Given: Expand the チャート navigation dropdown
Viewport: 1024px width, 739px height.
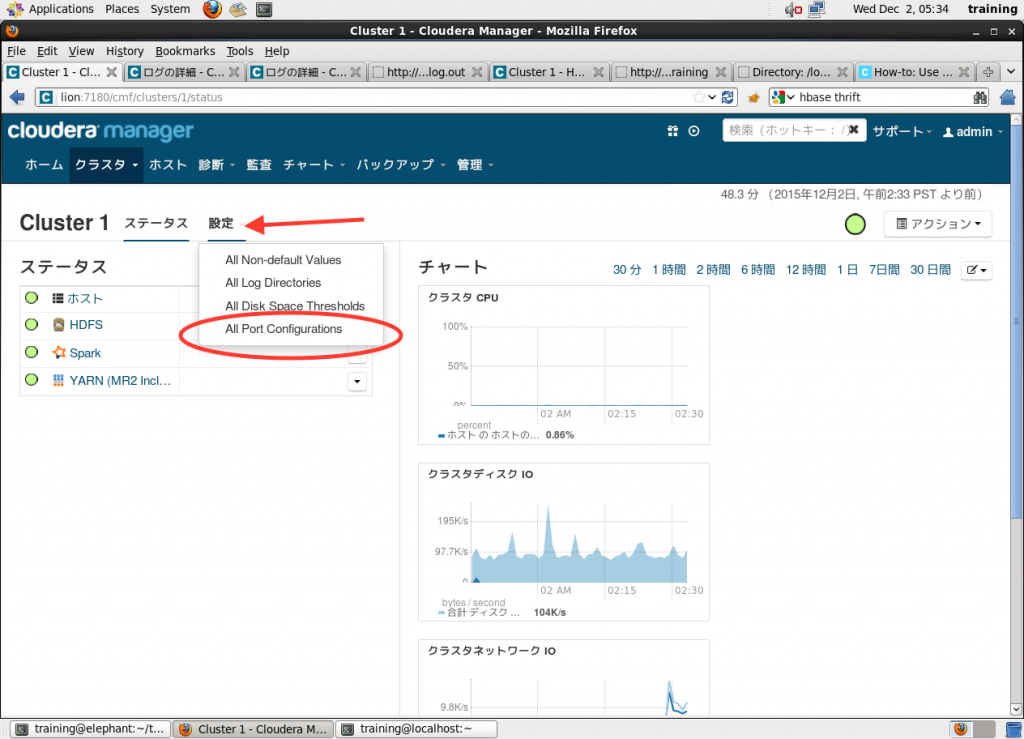Looking at the screenshot, I should [313, 165].
